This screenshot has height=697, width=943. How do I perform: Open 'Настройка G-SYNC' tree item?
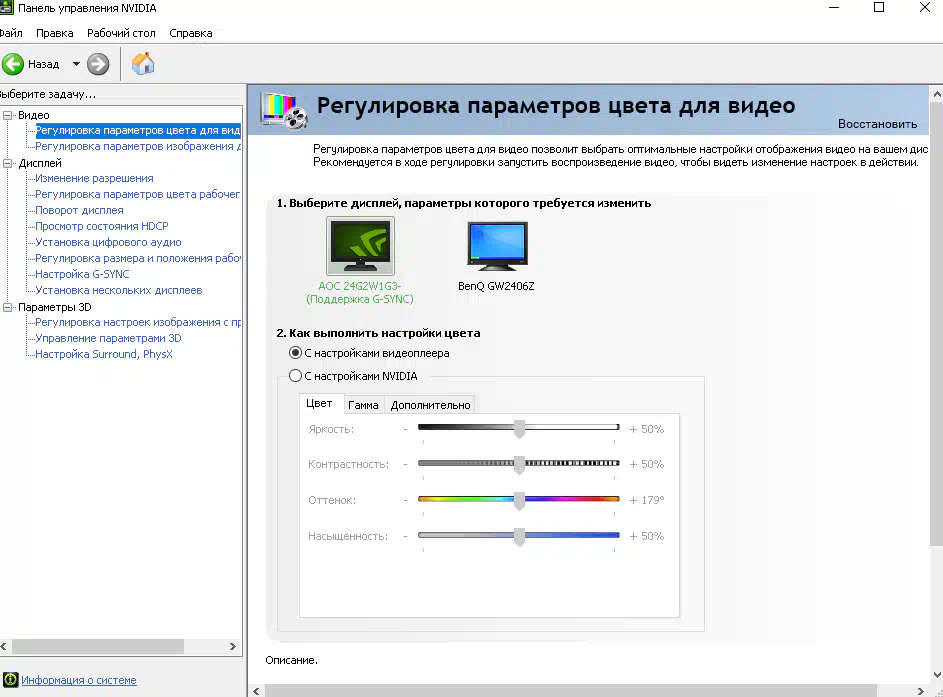pos(82,274)
